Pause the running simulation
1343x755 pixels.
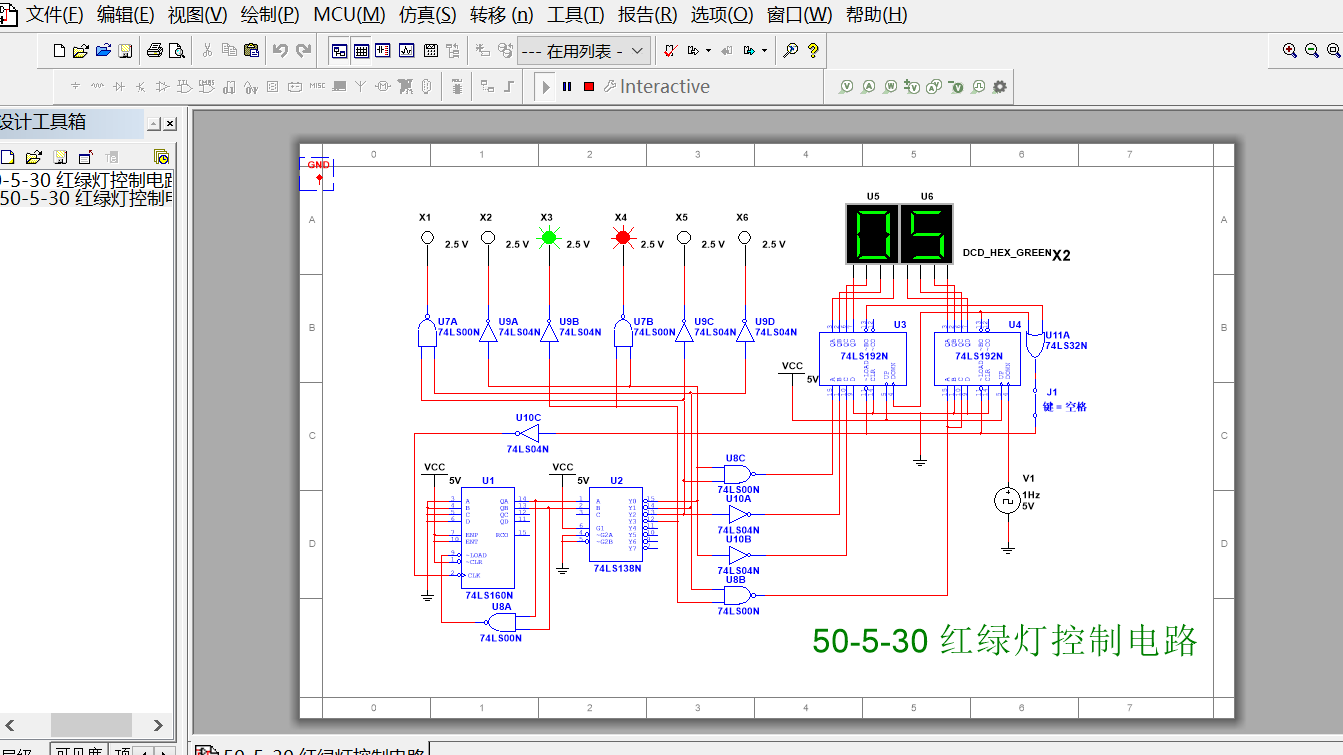click(567, 87)
